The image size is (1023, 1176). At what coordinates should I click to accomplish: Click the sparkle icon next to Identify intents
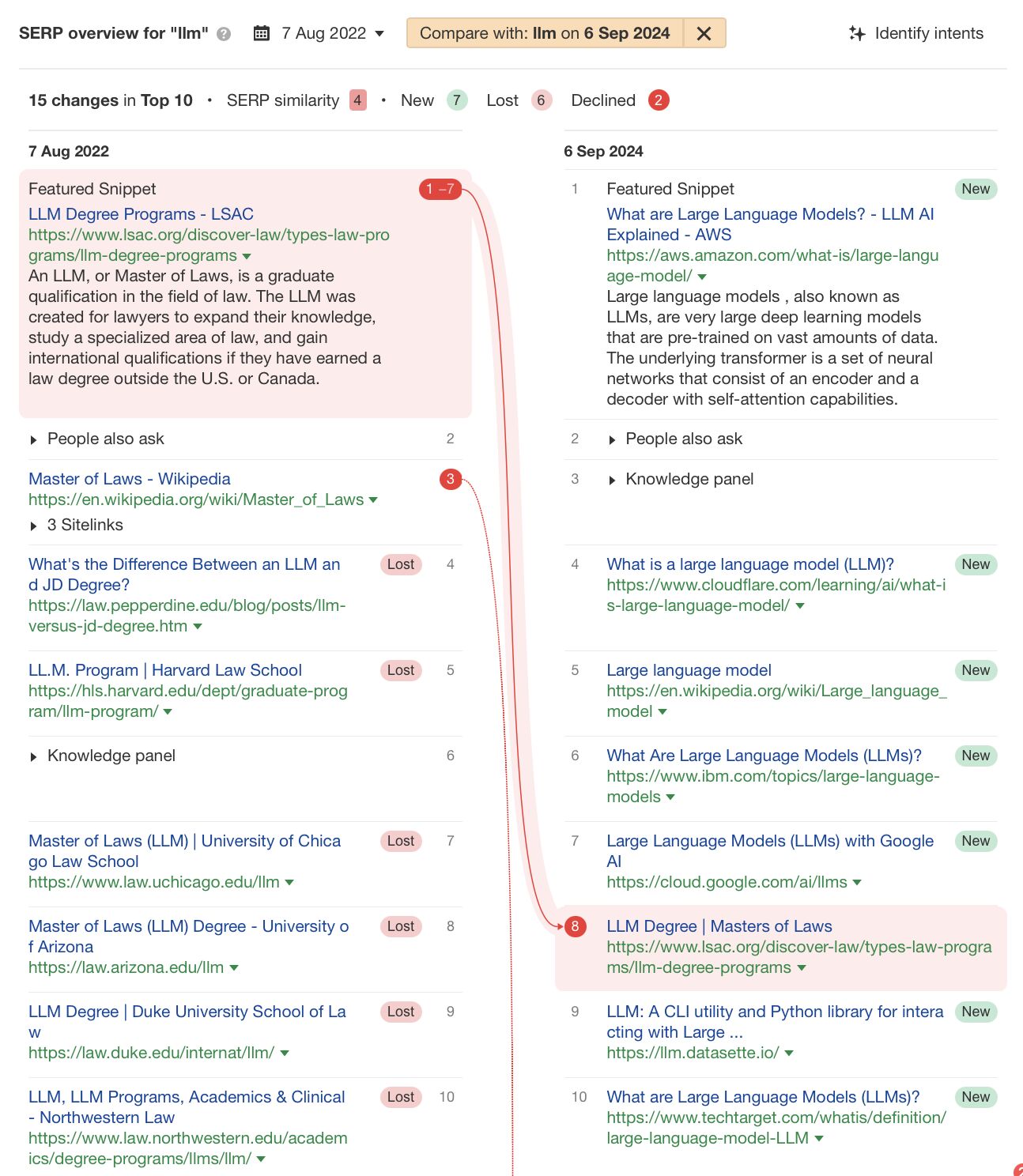point(855,33)
